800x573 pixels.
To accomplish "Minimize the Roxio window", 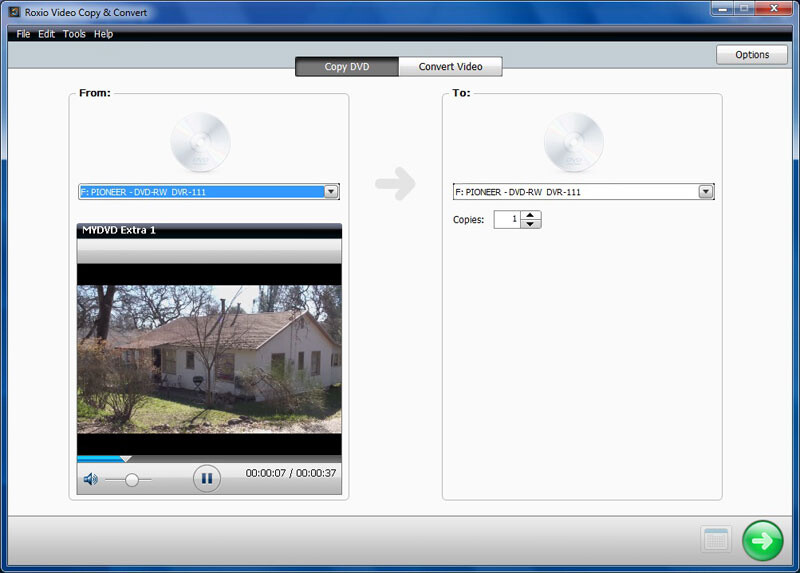I will 722,9.
